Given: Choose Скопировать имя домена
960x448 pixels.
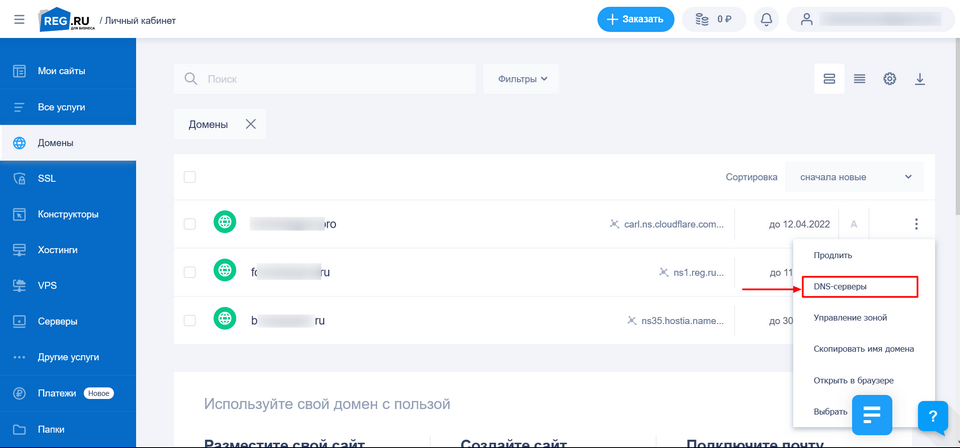Looking at the screenshot, I should coord(864,349).
